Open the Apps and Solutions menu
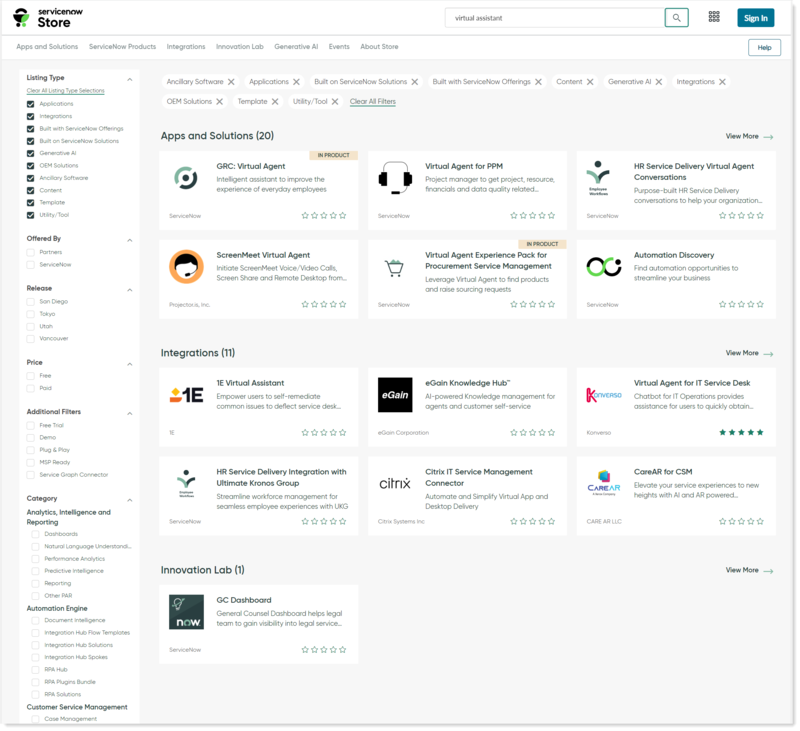 tap(47, 47)
